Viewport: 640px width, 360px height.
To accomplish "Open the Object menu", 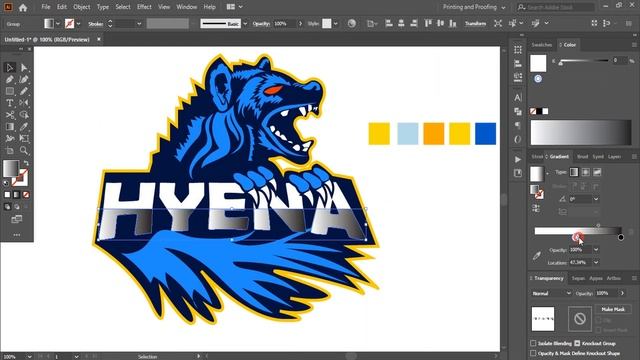I will click(x=82, y=7).
